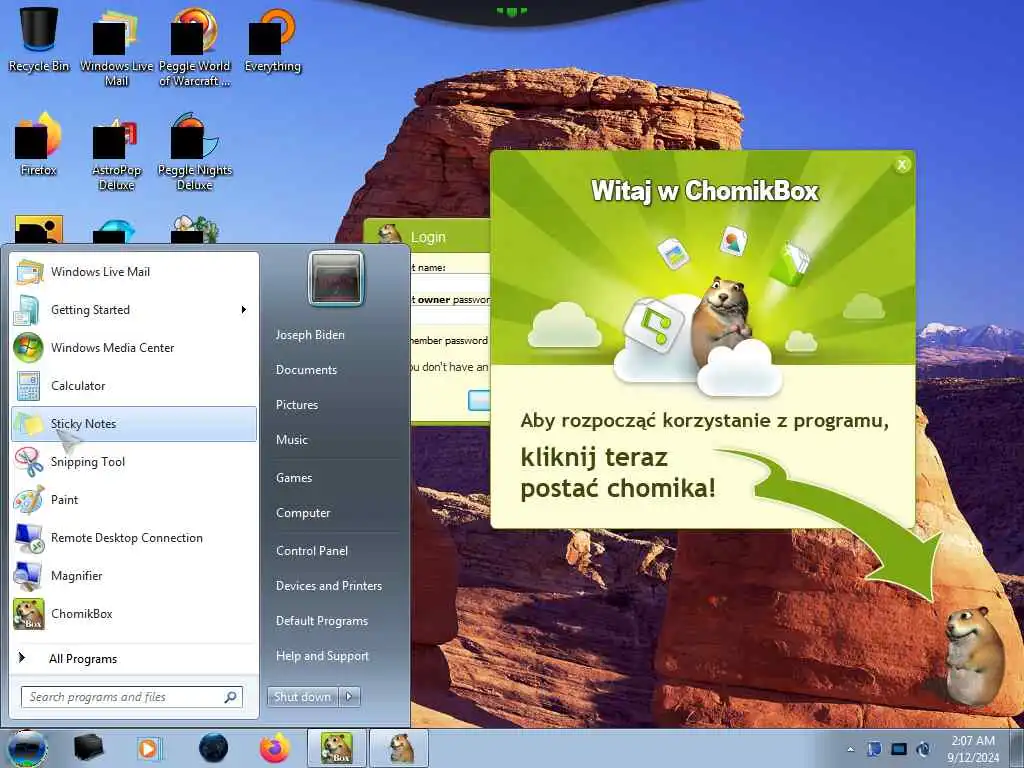This screenshot has width=1024, height=768.
Task: Click the blue button in Login window
Action: tap(479, 400)
